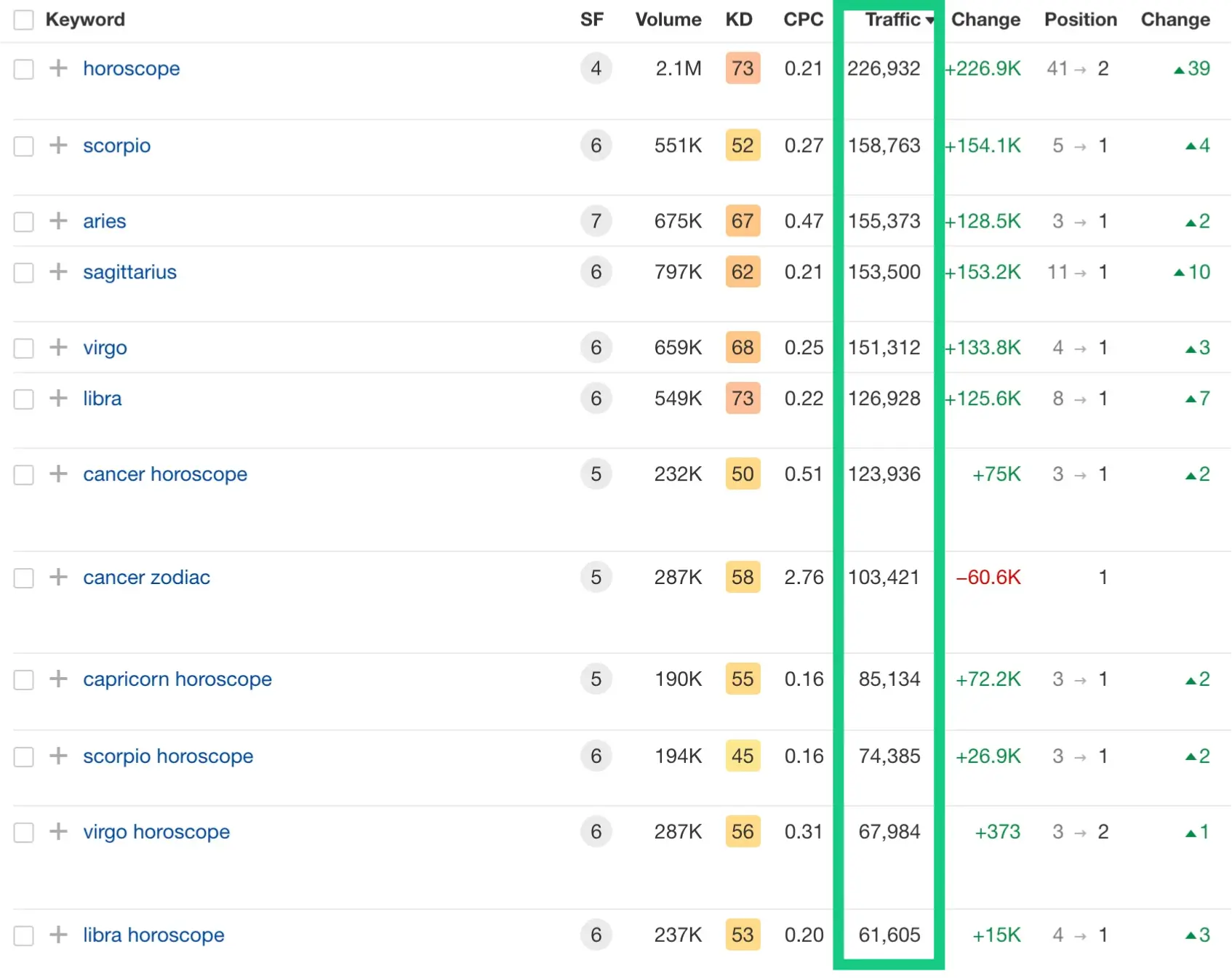The image size is (1232, 979).
Task: Sort by KD column header
Action: click(739, 20)
